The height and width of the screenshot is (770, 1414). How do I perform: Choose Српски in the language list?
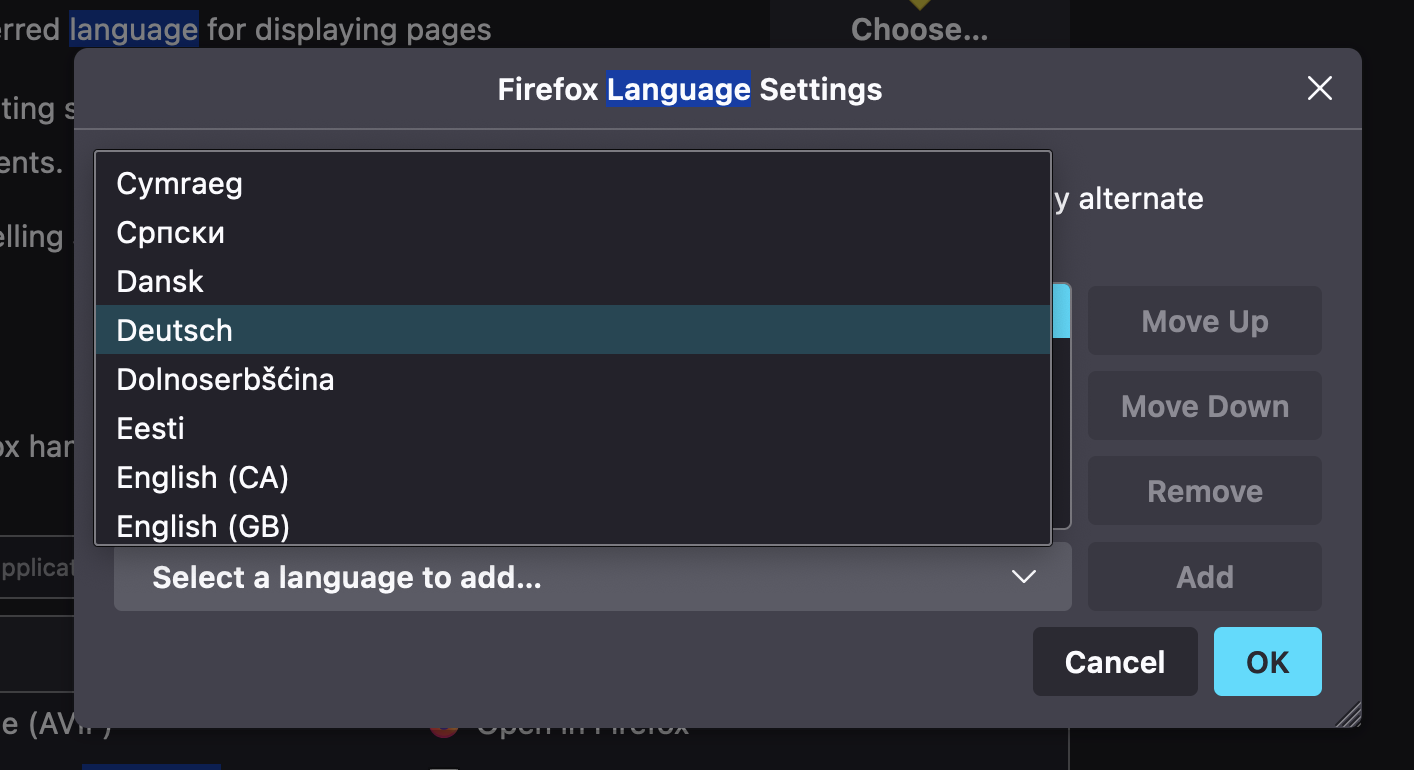click(171, 233)
